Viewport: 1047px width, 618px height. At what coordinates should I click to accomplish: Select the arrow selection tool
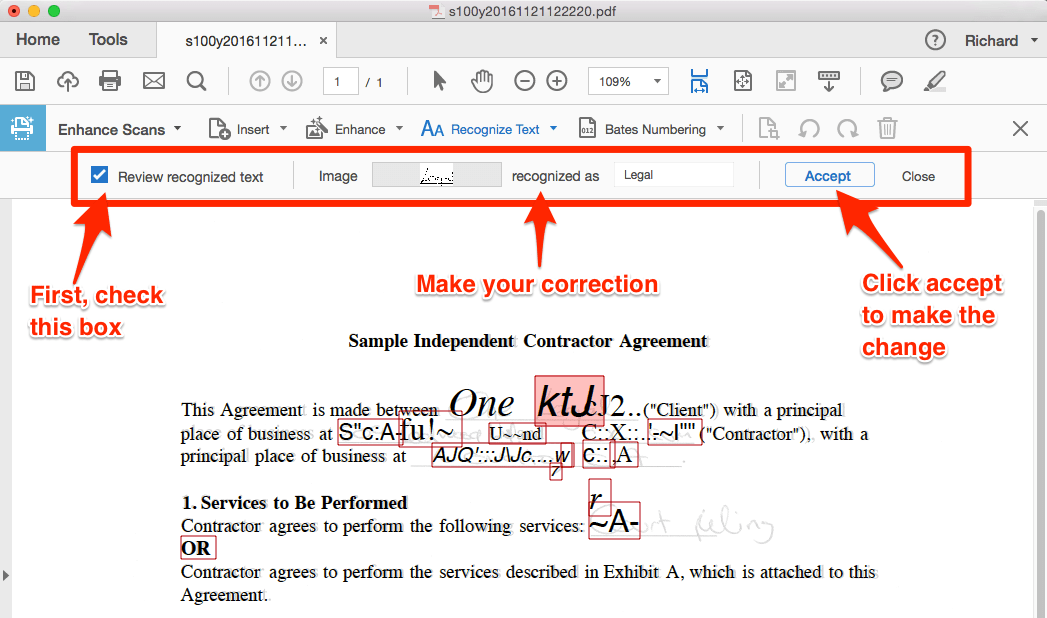tap(439, 81)
